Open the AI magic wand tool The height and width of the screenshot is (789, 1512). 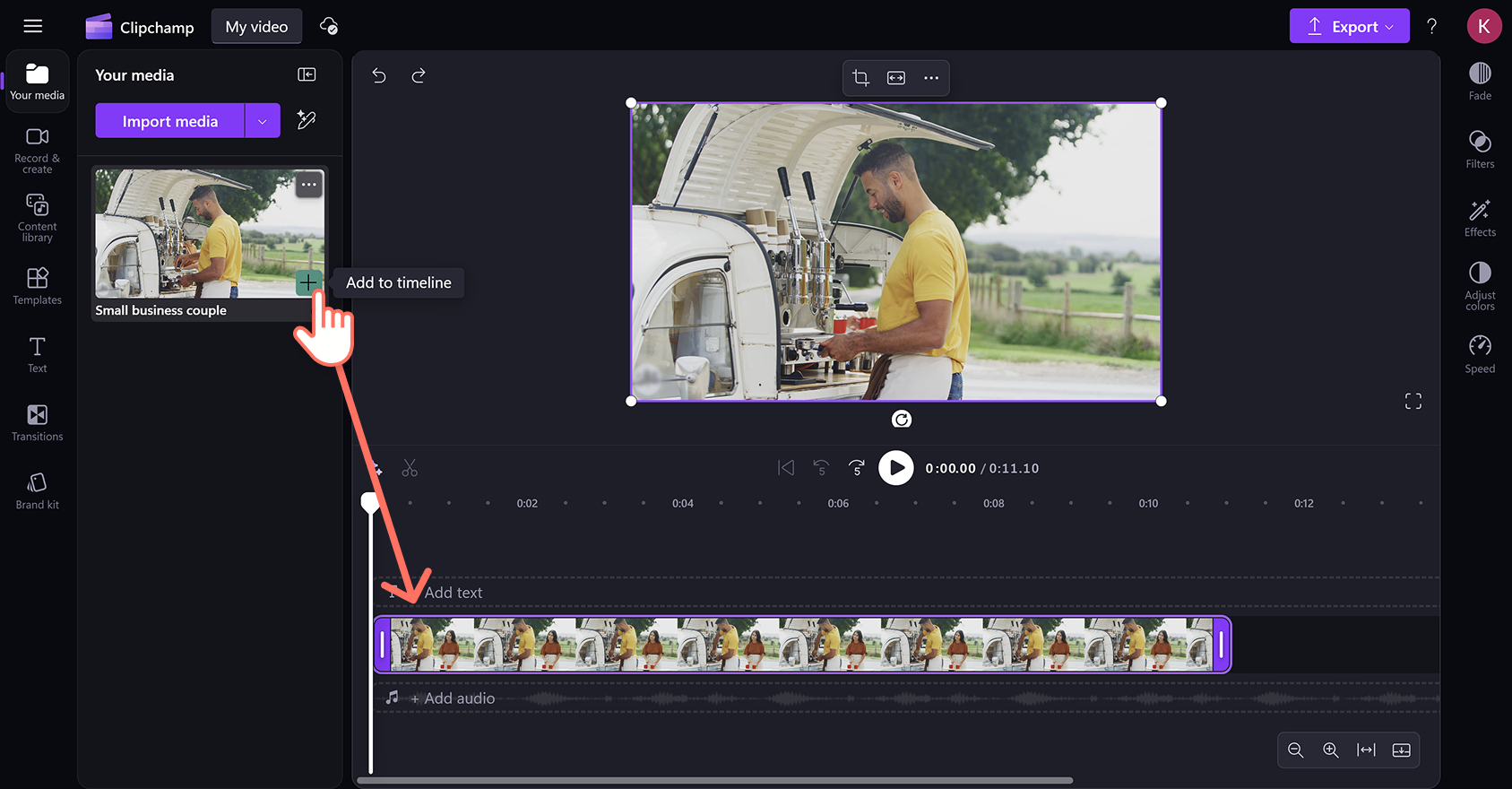coord(307,120)
